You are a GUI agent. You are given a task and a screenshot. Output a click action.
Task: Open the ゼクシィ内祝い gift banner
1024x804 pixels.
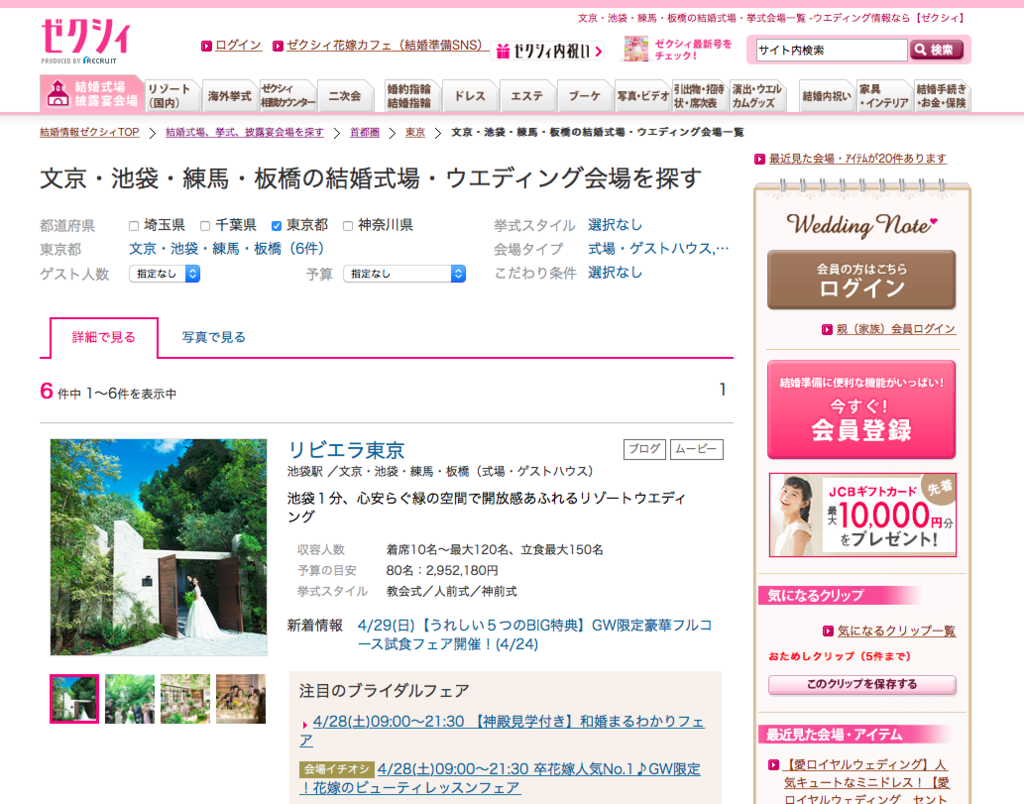pos(549,51)
